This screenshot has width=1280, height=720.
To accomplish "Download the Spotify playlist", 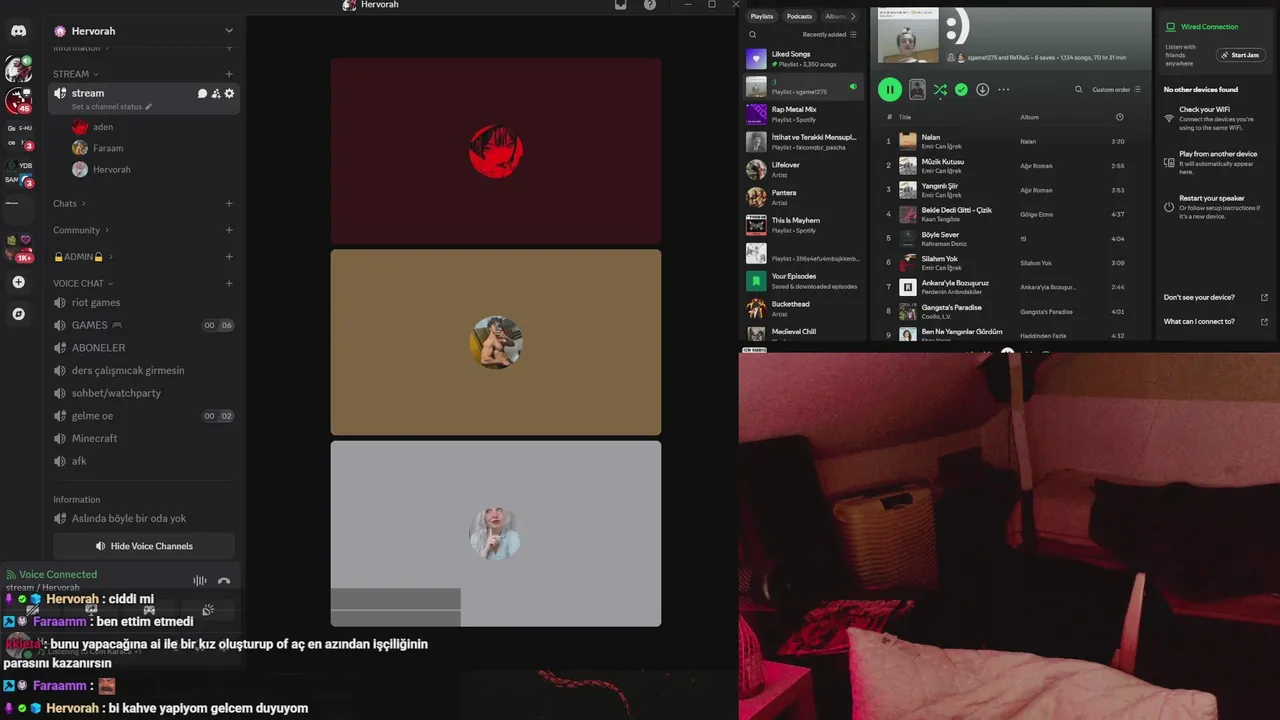I will (x=982, y=90).
